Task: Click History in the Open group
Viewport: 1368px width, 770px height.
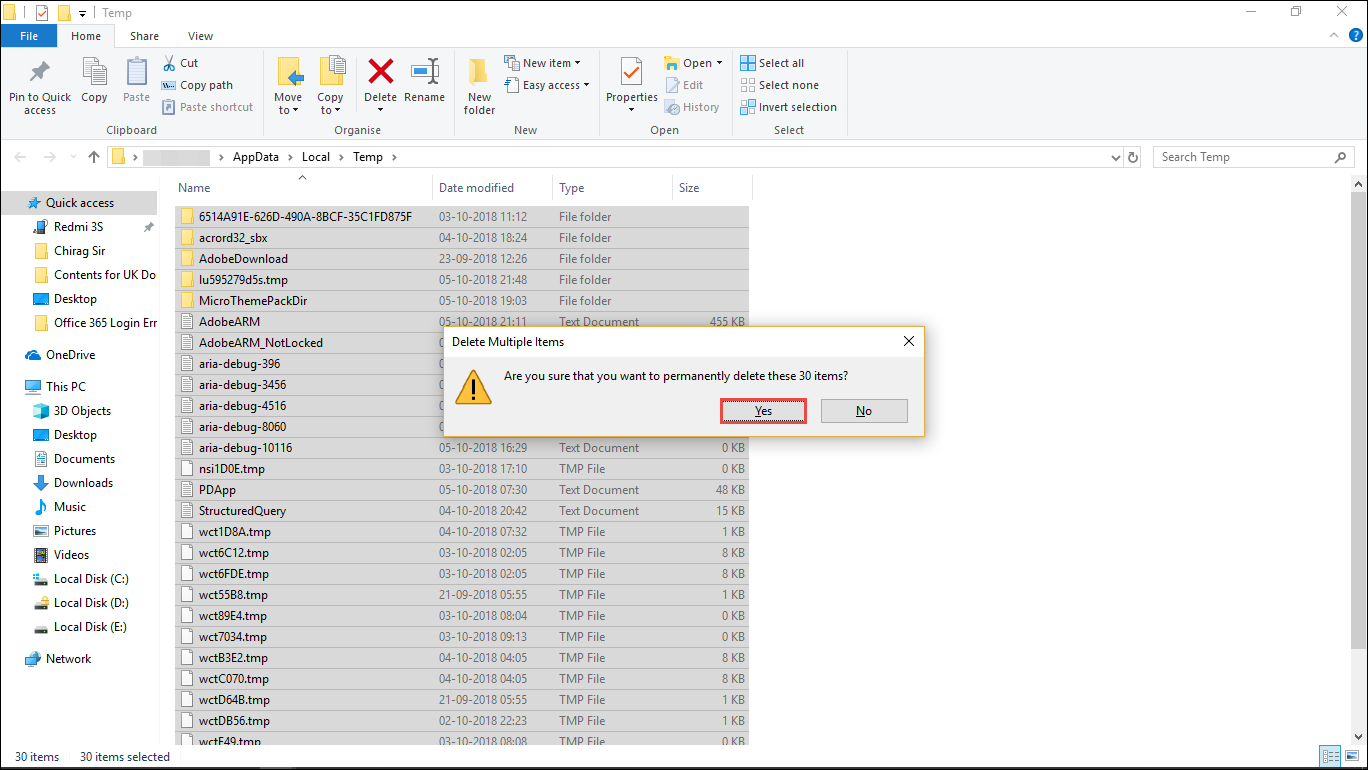Action: [692, 107]
